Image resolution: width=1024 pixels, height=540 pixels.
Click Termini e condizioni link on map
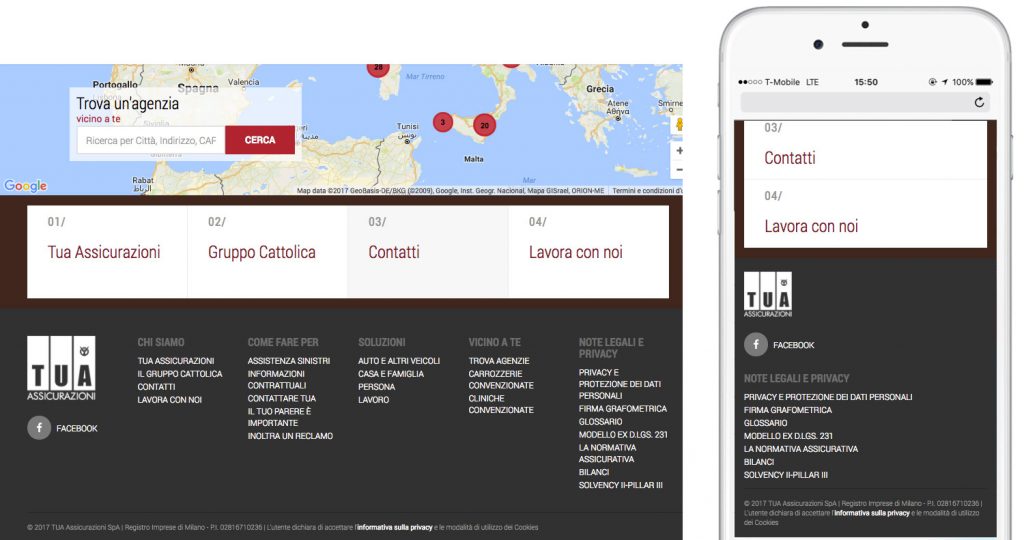pyautogui.click(x=647, y=191)
